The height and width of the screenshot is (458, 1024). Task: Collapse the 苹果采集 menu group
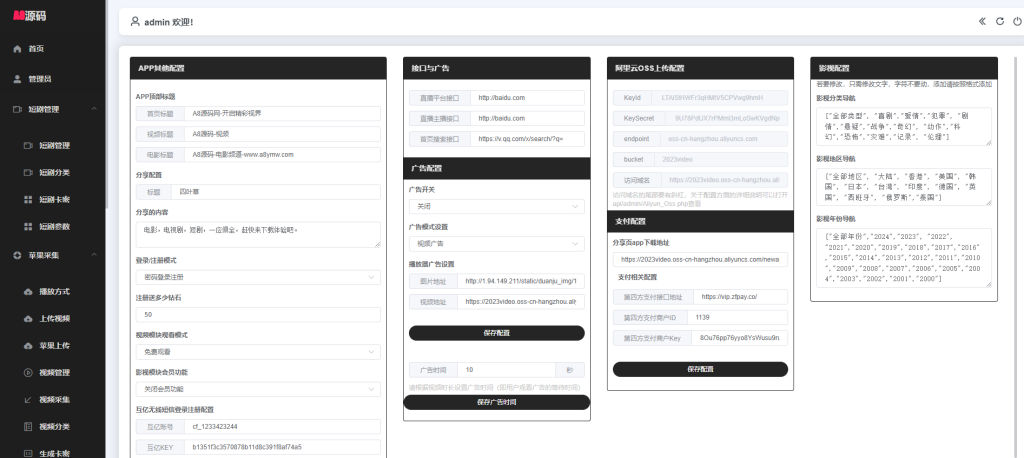pyautogui.click(x=92, y=256)
